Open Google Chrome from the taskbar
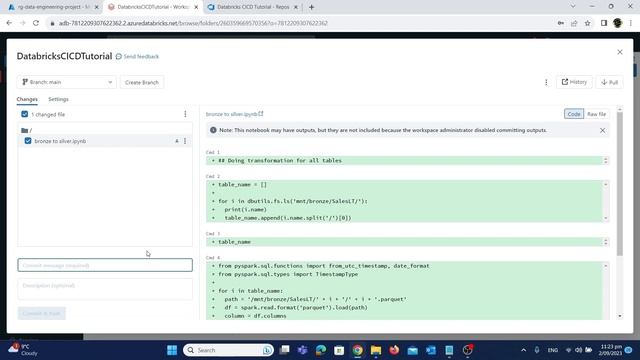640x360 pixels. coord(358,350)
